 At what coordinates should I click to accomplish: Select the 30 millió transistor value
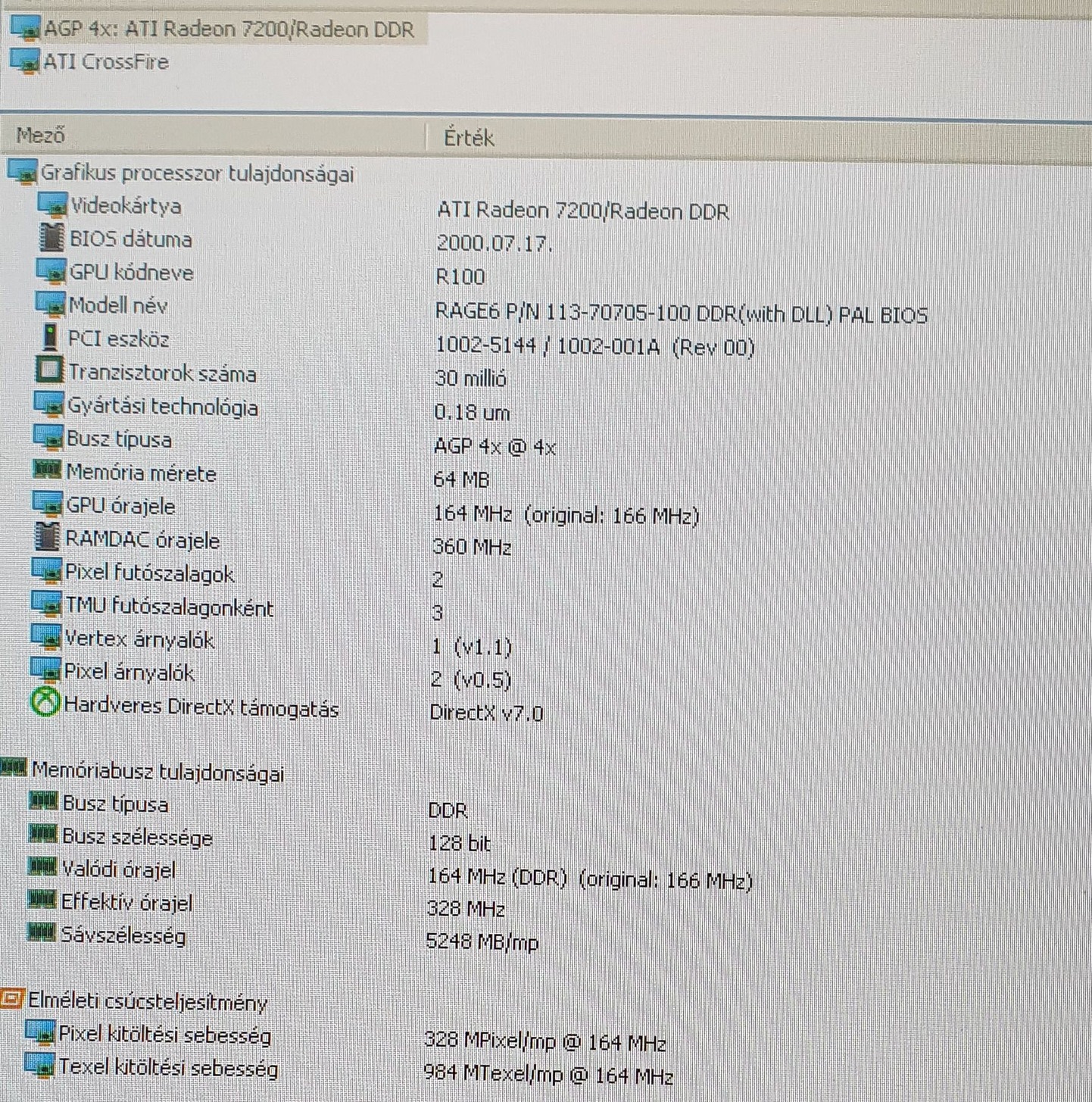point(470,378)
